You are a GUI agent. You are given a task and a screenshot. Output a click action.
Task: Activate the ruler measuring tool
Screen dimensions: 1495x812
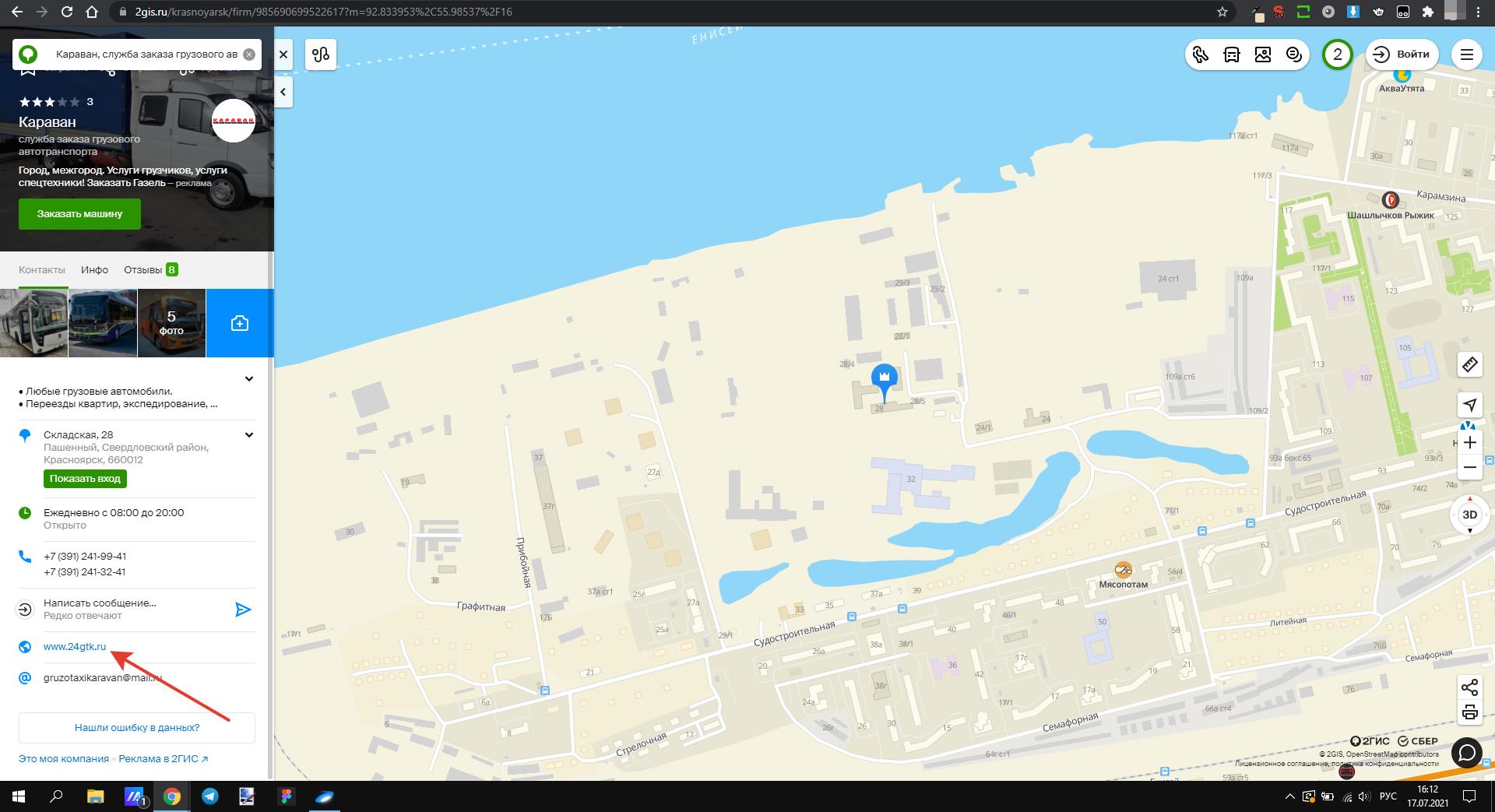coord(1470,364)
